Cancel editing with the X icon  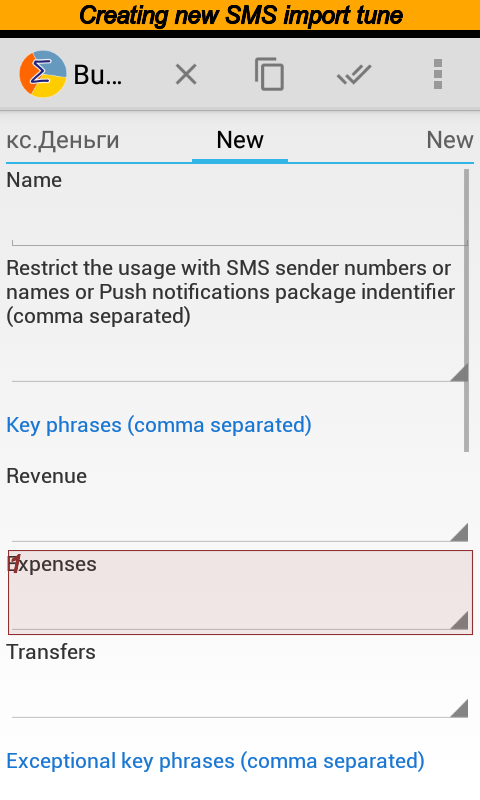coord(186,75)
